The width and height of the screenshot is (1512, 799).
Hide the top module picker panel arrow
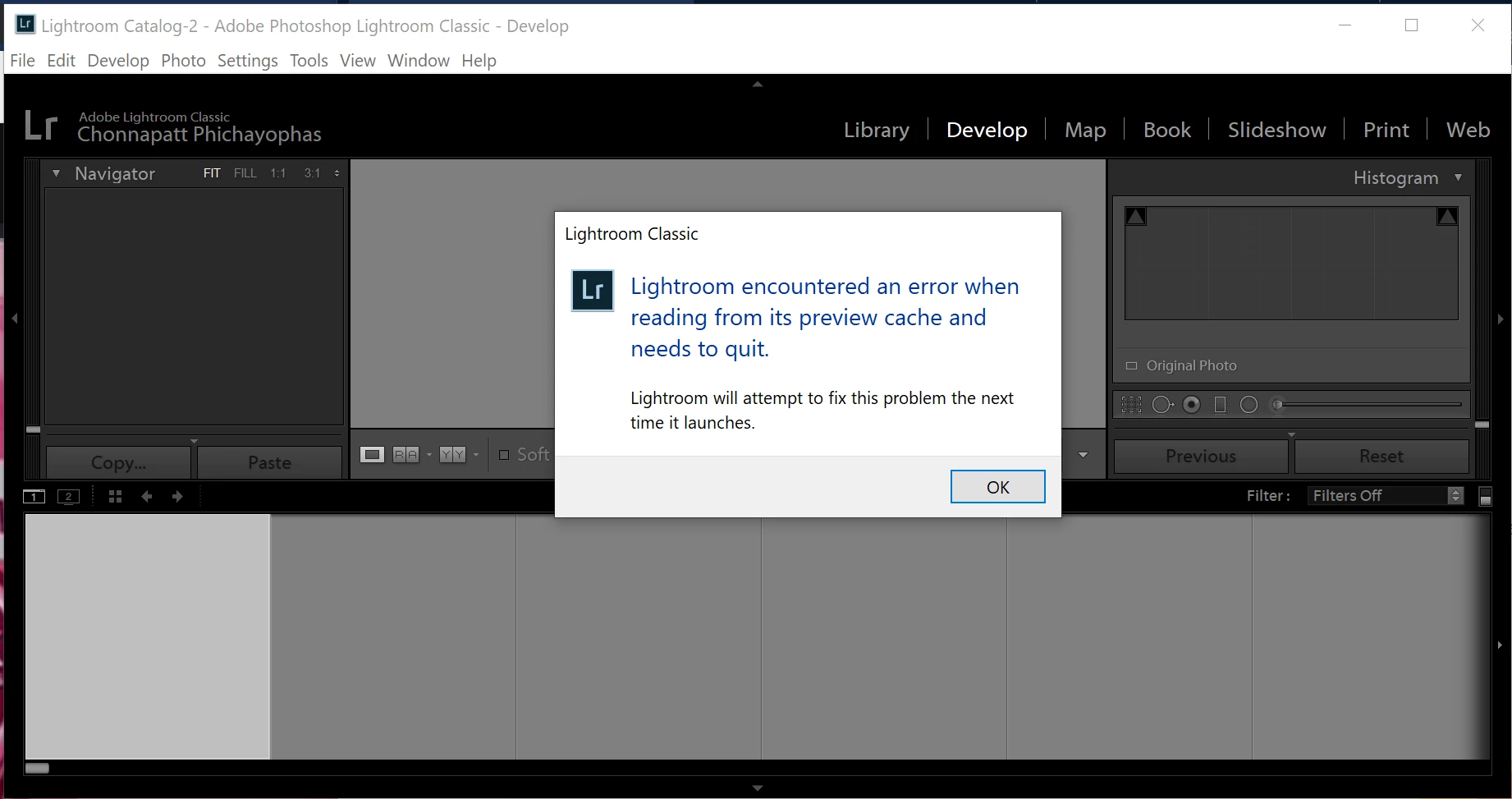pyautogui.click(x=758, y=84)
